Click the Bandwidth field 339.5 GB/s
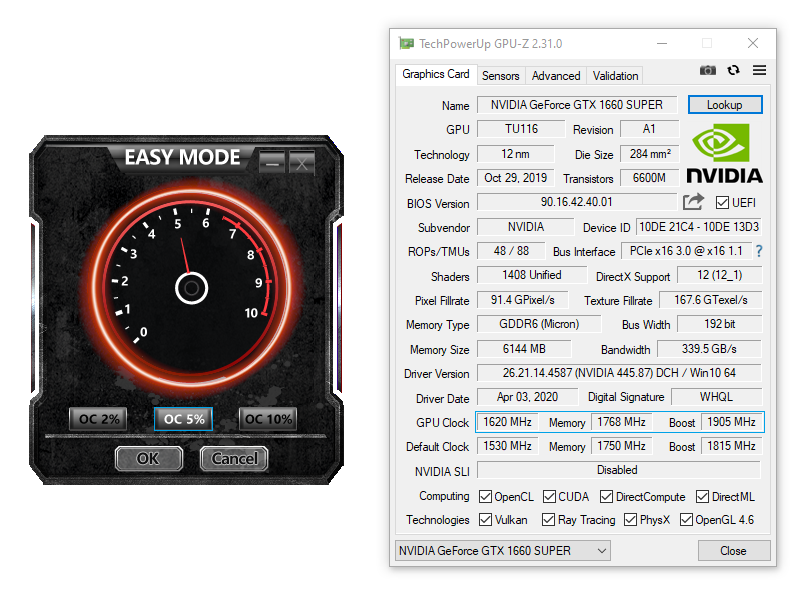 point(709,349)
